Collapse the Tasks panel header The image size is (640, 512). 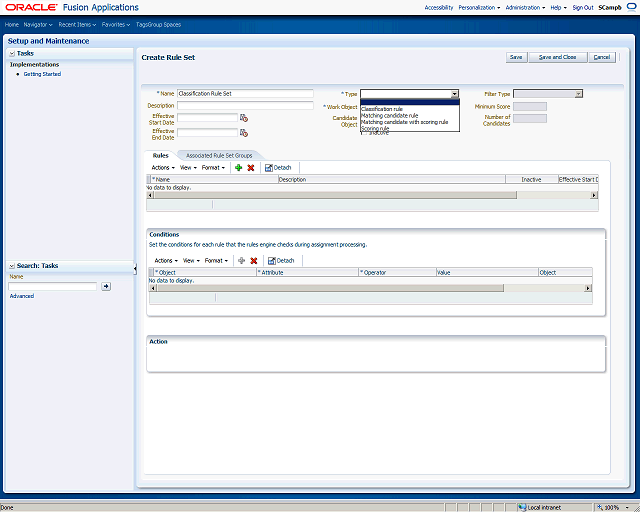coord(12,53)
